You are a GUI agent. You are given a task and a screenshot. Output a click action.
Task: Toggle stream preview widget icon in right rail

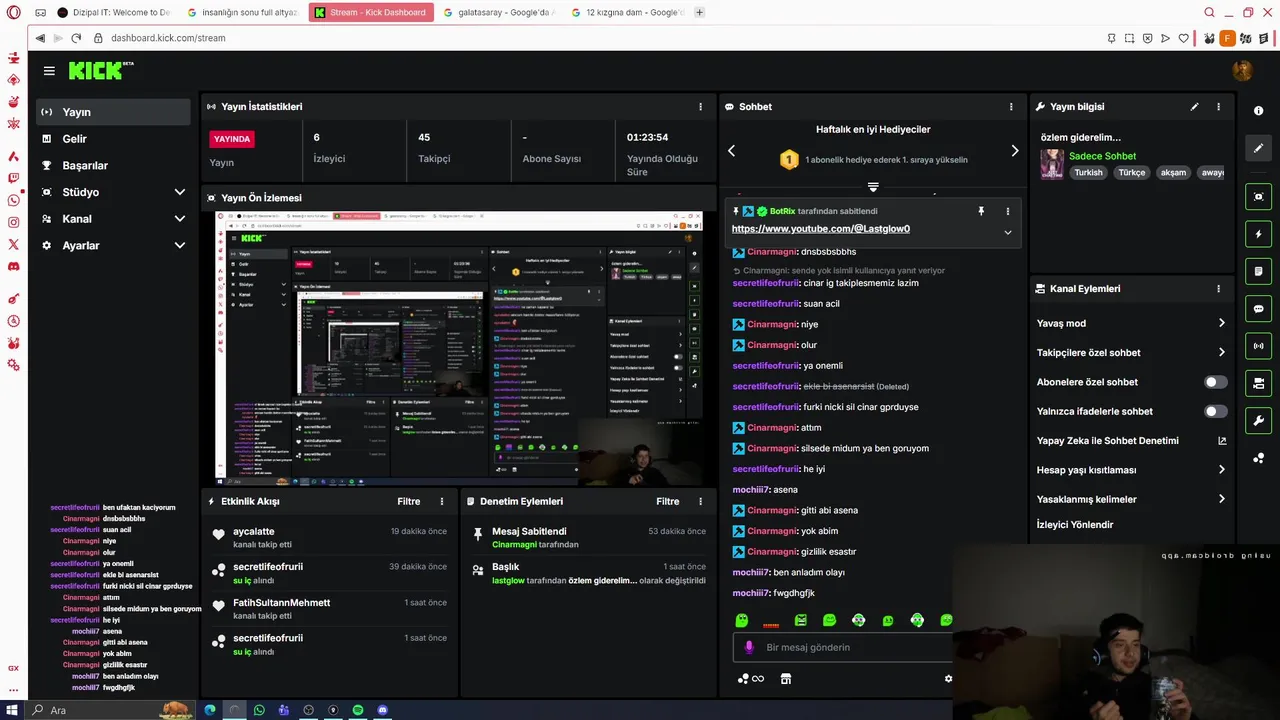(1258, 197)
